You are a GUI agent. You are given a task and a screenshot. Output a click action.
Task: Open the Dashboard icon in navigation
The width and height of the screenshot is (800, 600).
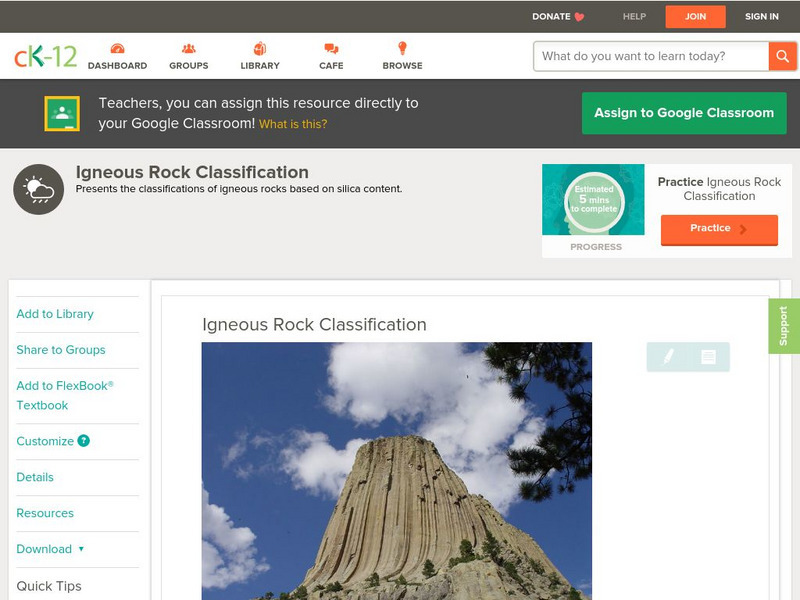point(117,49)
